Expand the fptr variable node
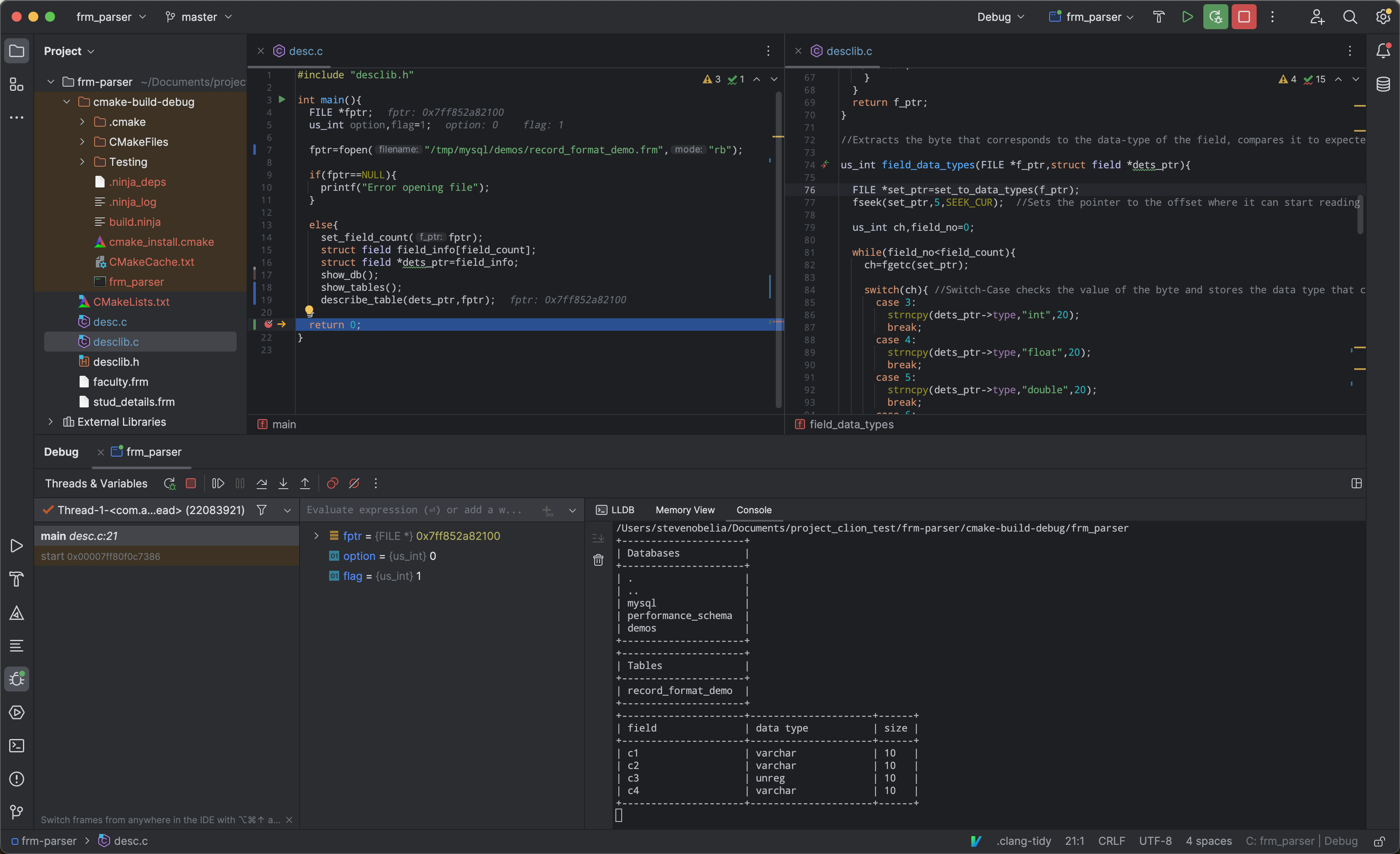The height and width of the screenshot is (854, 1400). (x=317, y=536)
